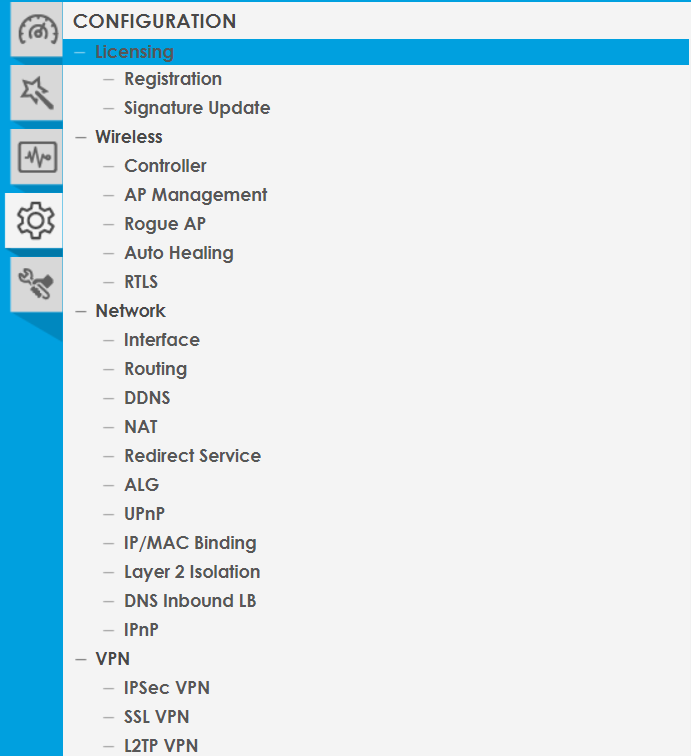Viewport: 691px width, 756px height.
Task: Open the Registration page
Action: point(173,79)
